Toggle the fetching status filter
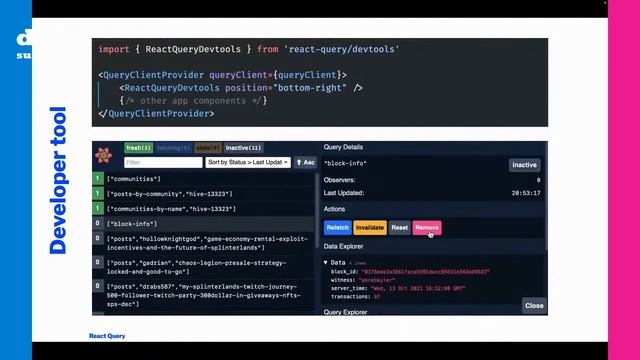Screen dimensions: 640x360 [173, 148]
